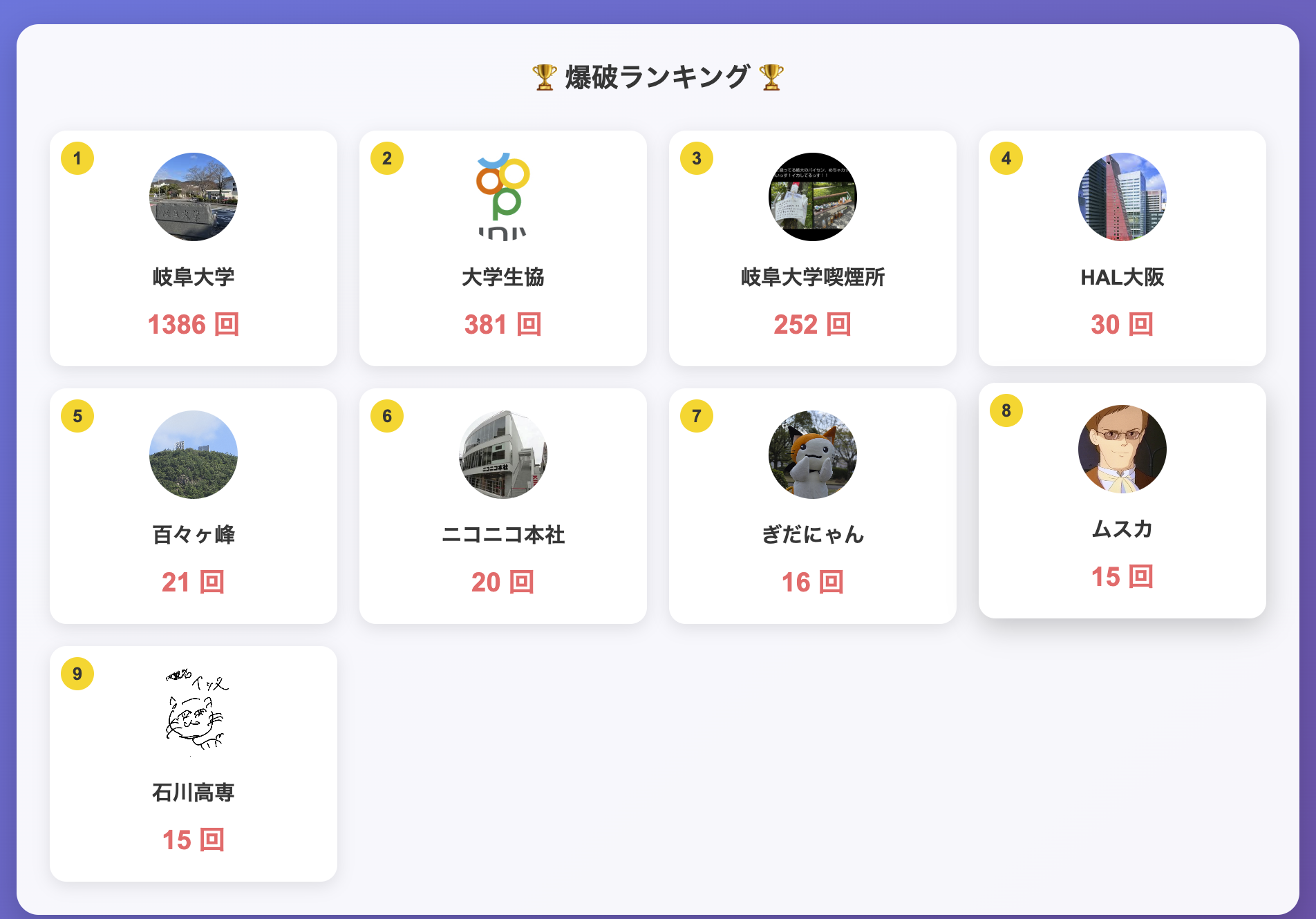Open the 岐阜大学 thumbnail image
1316x919 pixels.
194,198
